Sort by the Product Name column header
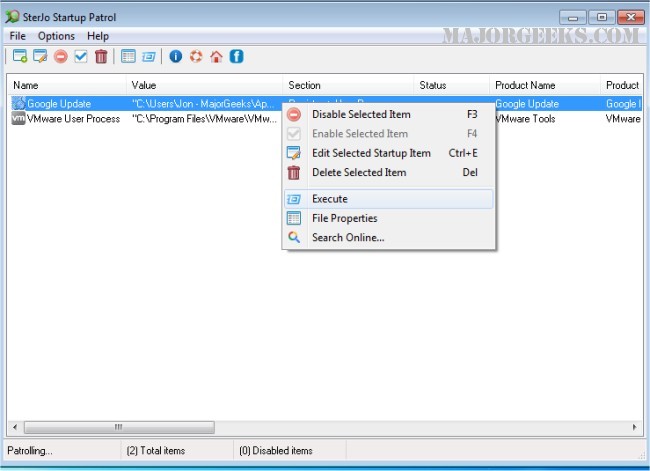 point(545,85)
